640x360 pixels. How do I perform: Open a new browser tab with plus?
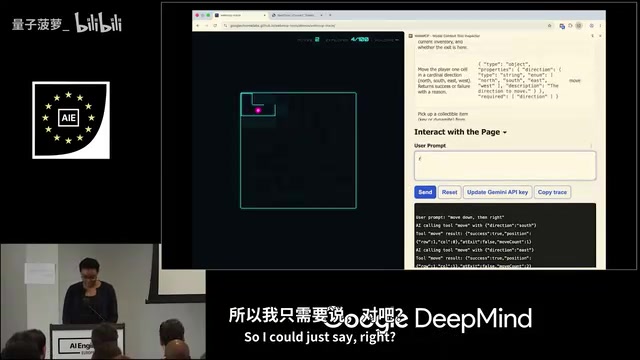pos(330,15)
